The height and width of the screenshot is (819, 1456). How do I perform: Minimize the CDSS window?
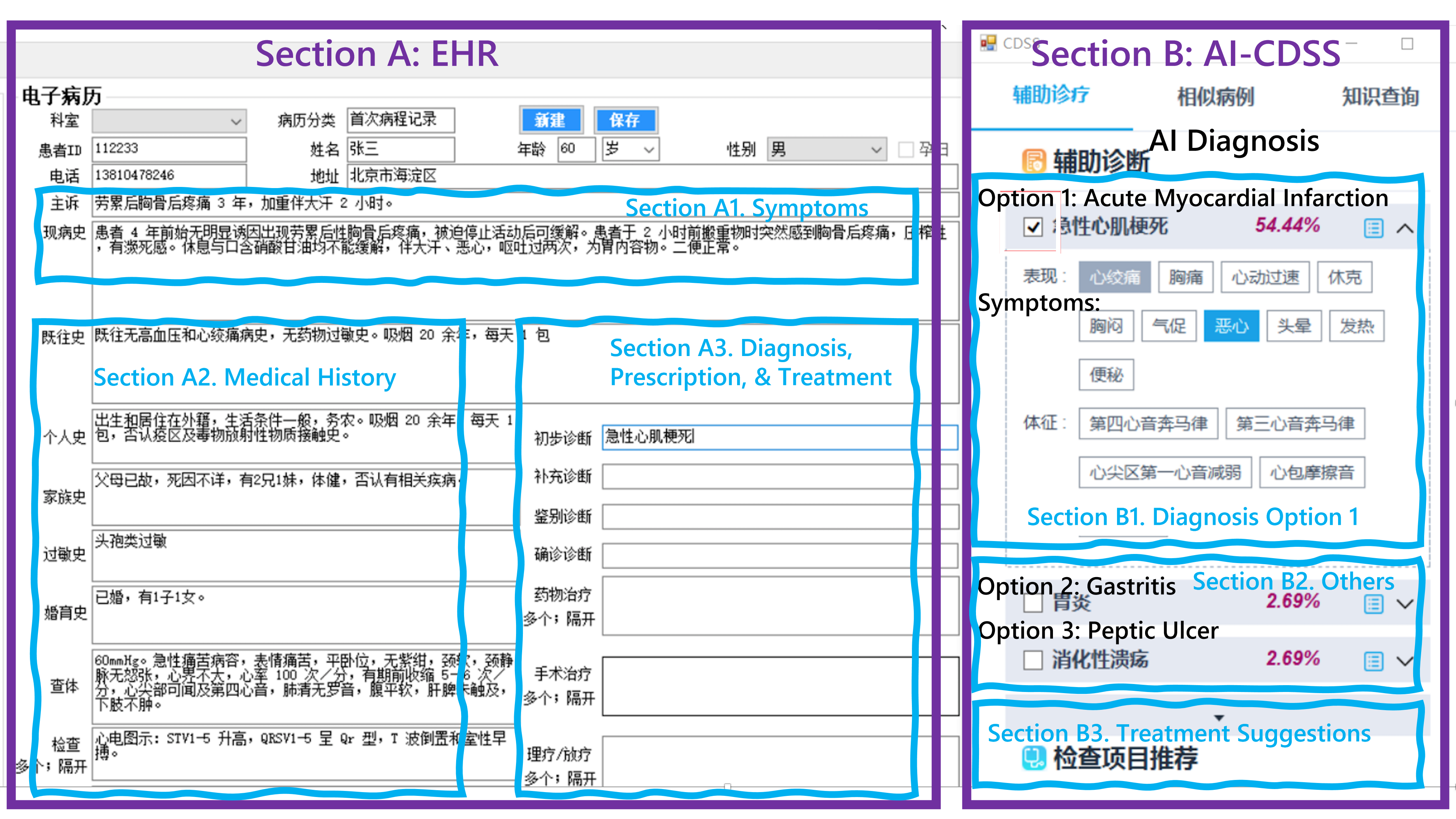point(1352,43)
